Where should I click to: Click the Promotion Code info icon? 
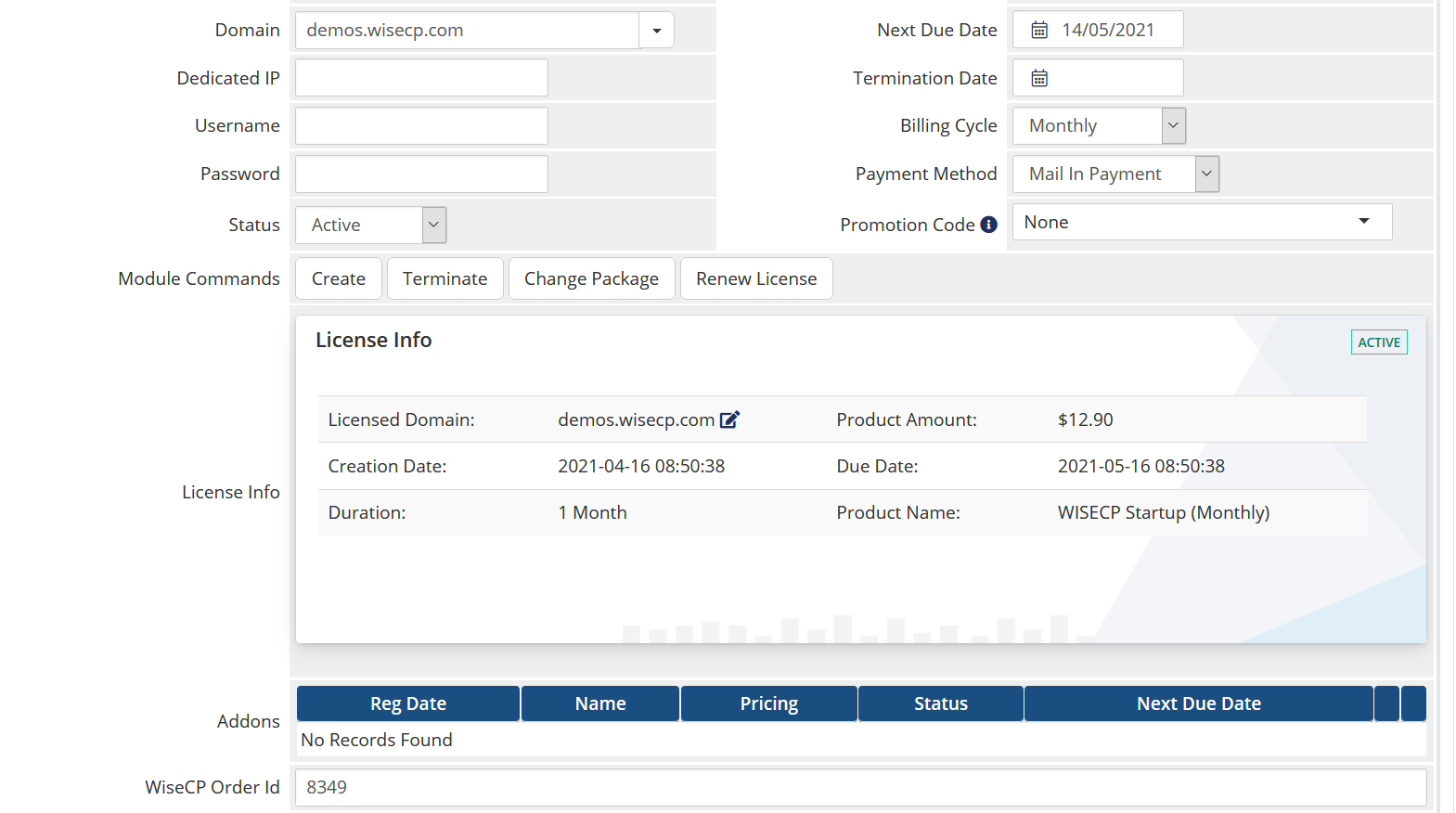pyautogui.click(x=988, y=225)
